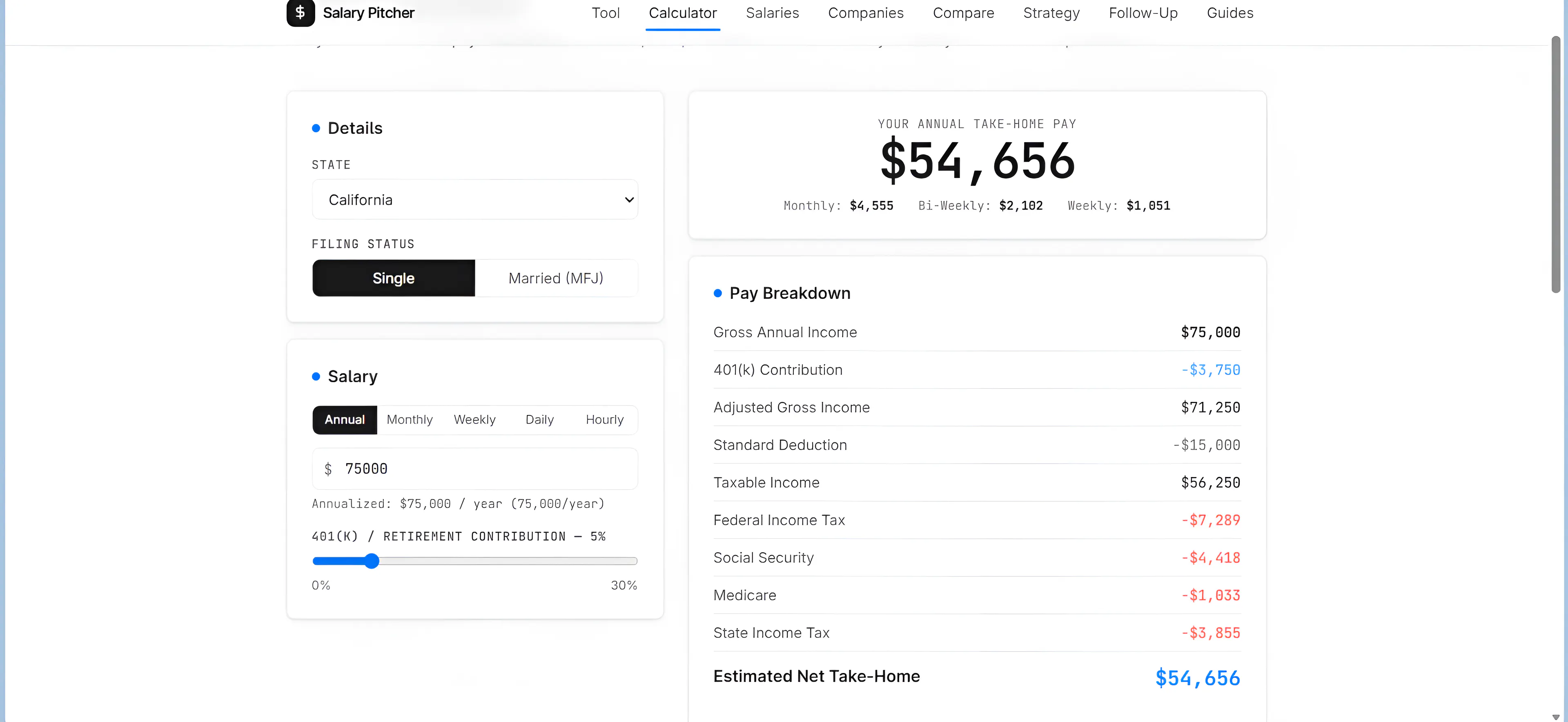Click the salary amount field showing 75000
This screenshot has height=722, width=1568.
(475, 469)
